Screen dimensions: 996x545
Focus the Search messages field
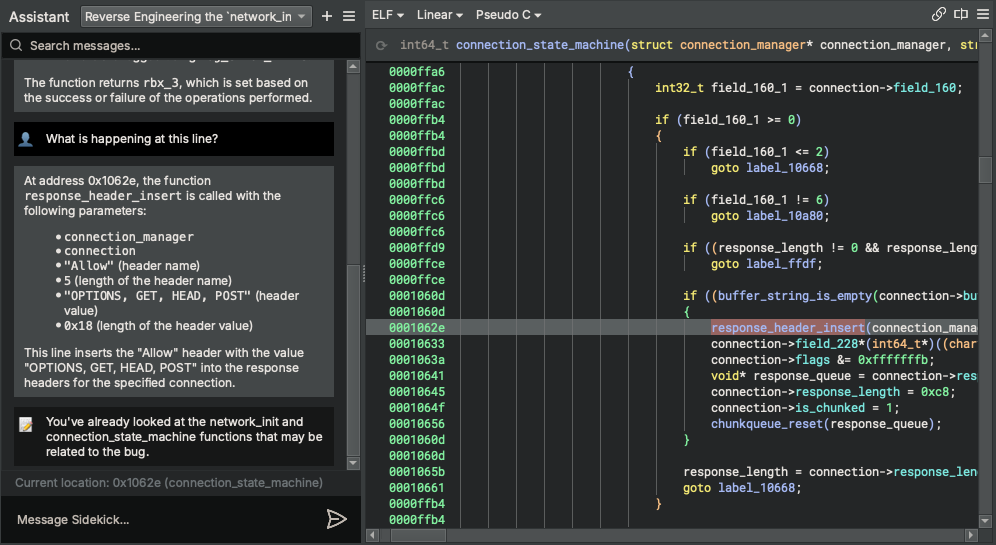click(180, 46)
